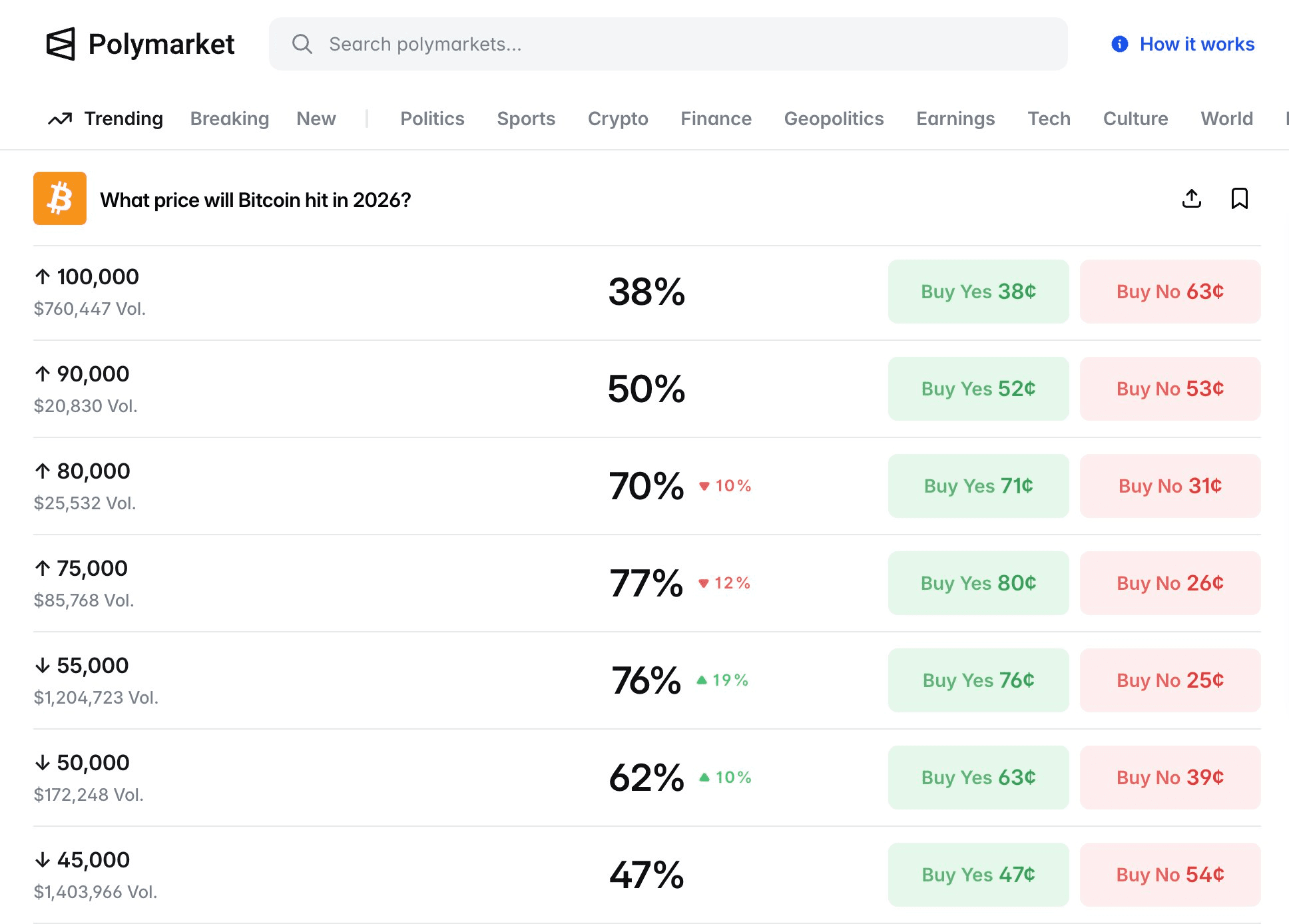This screenshot has width=1289, height=924.
Task: Click the share market icon
Action: pyautogui.click(x=1192, y=198)
